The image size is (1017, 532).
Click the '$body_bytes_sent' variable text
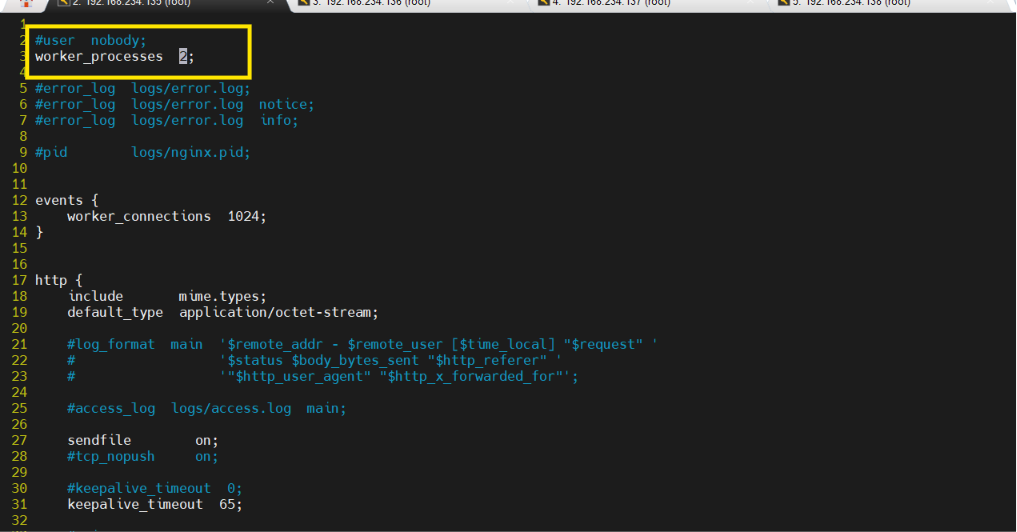pos(355,360)
